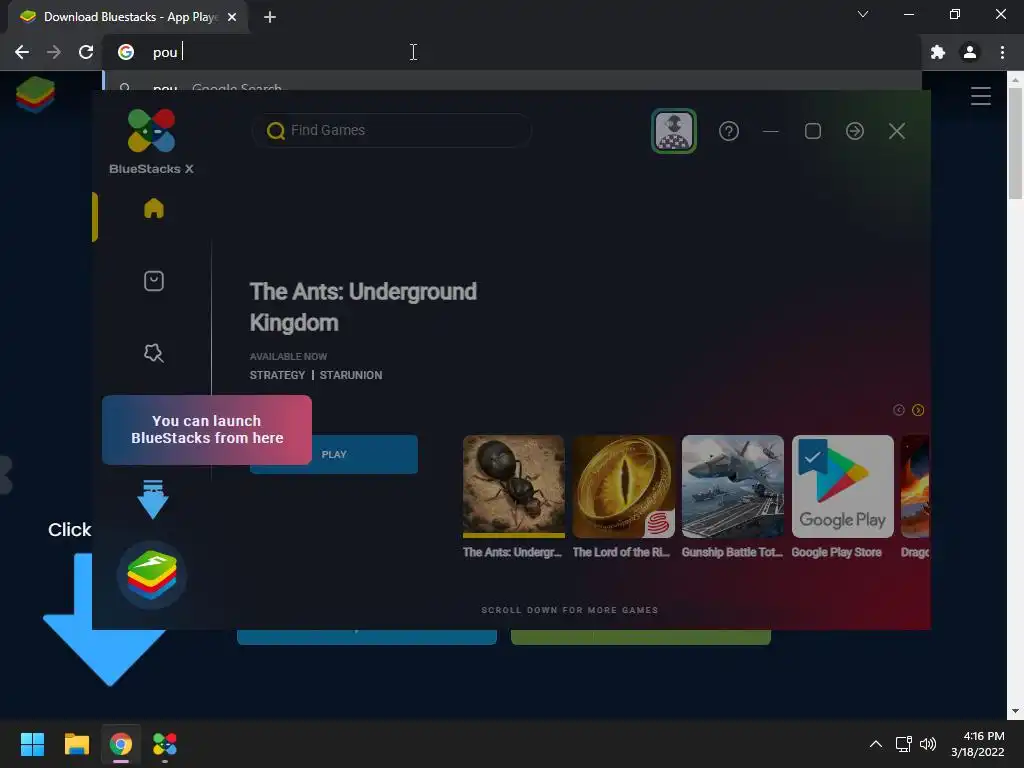
Task: Open the volume tray icon
Action: 927,744
